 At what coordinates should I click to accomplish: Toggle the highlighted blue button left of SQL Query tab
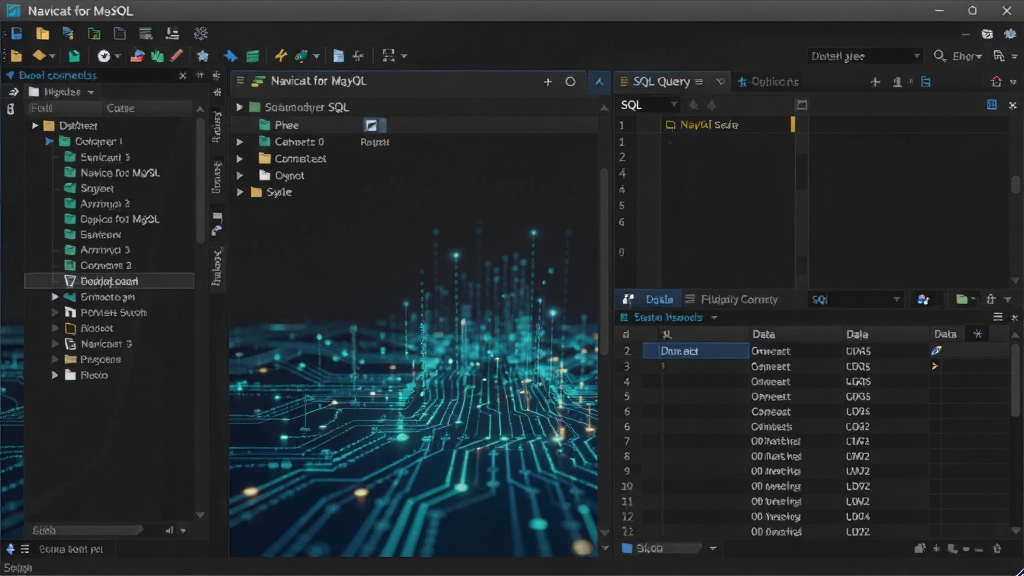[599, 82]
